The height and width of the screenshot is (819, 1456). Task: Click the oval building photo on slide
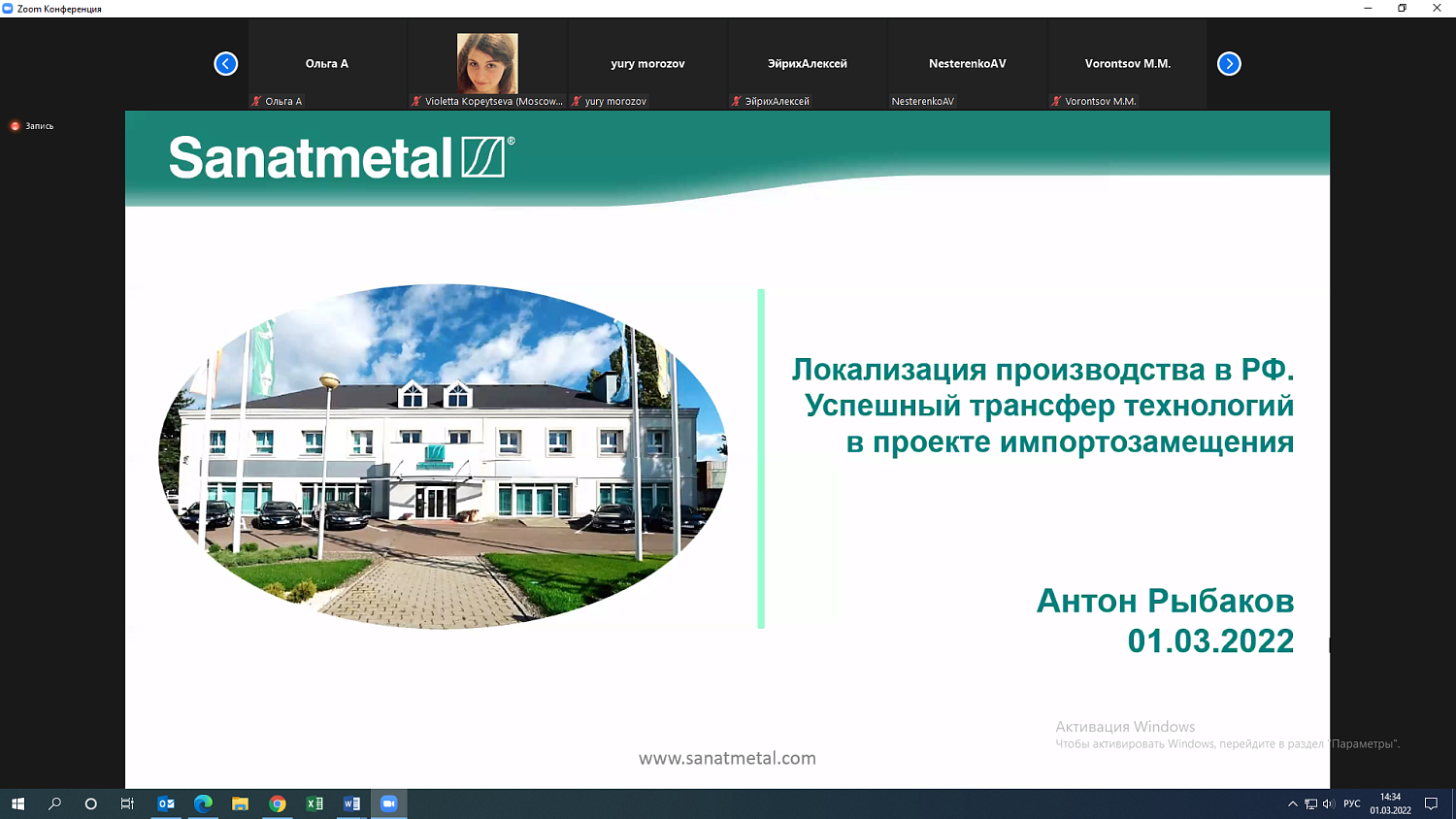click(443, 456)
